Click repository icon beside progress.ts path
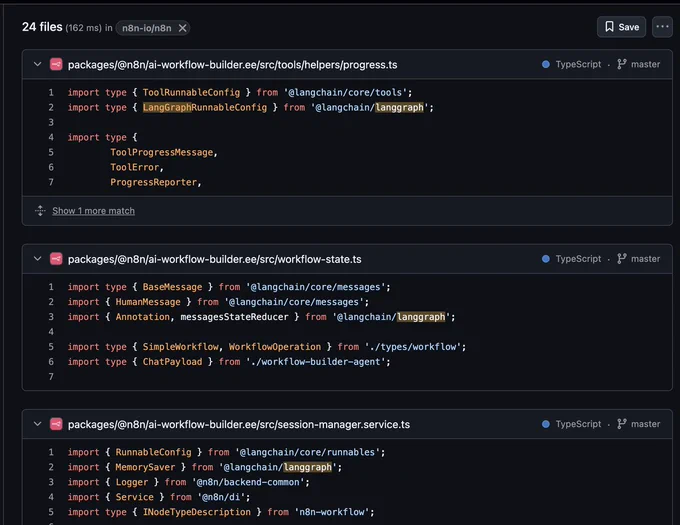The width and height of the screenshot is (680, 525). coord(56,64)
